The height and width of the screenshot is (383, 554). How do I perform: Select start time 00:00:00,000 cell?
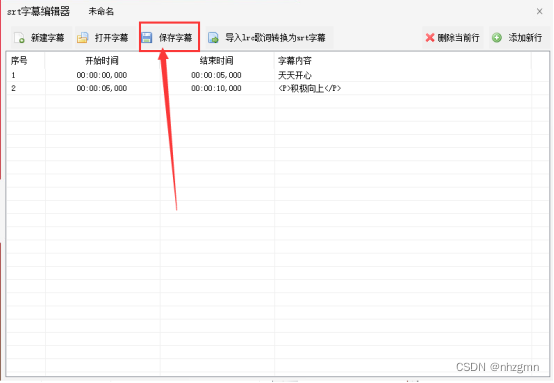coord(102,75)
